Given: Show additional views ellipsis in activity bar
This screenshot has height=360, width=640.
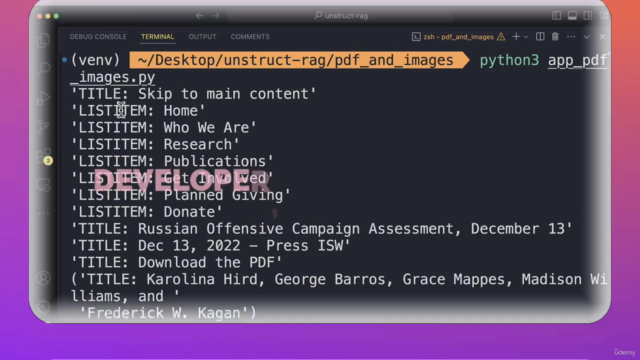Looking at the screenshot, I should [44, 213].
